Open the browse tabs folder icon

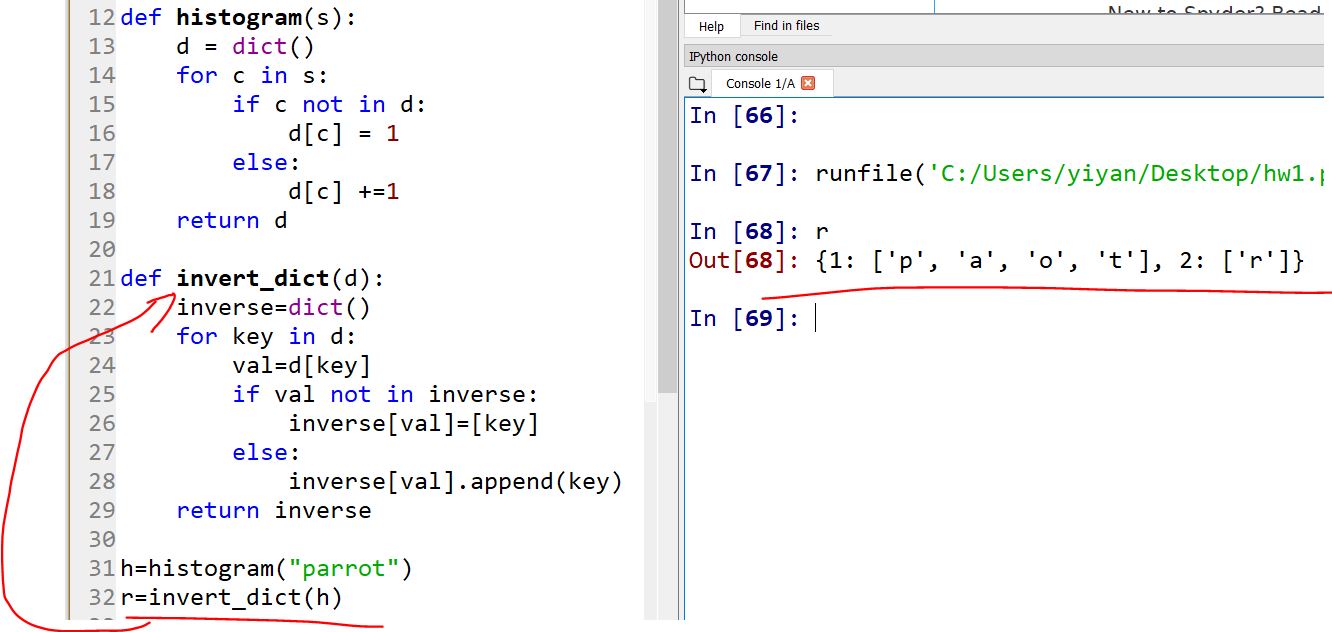coord(697,84)
